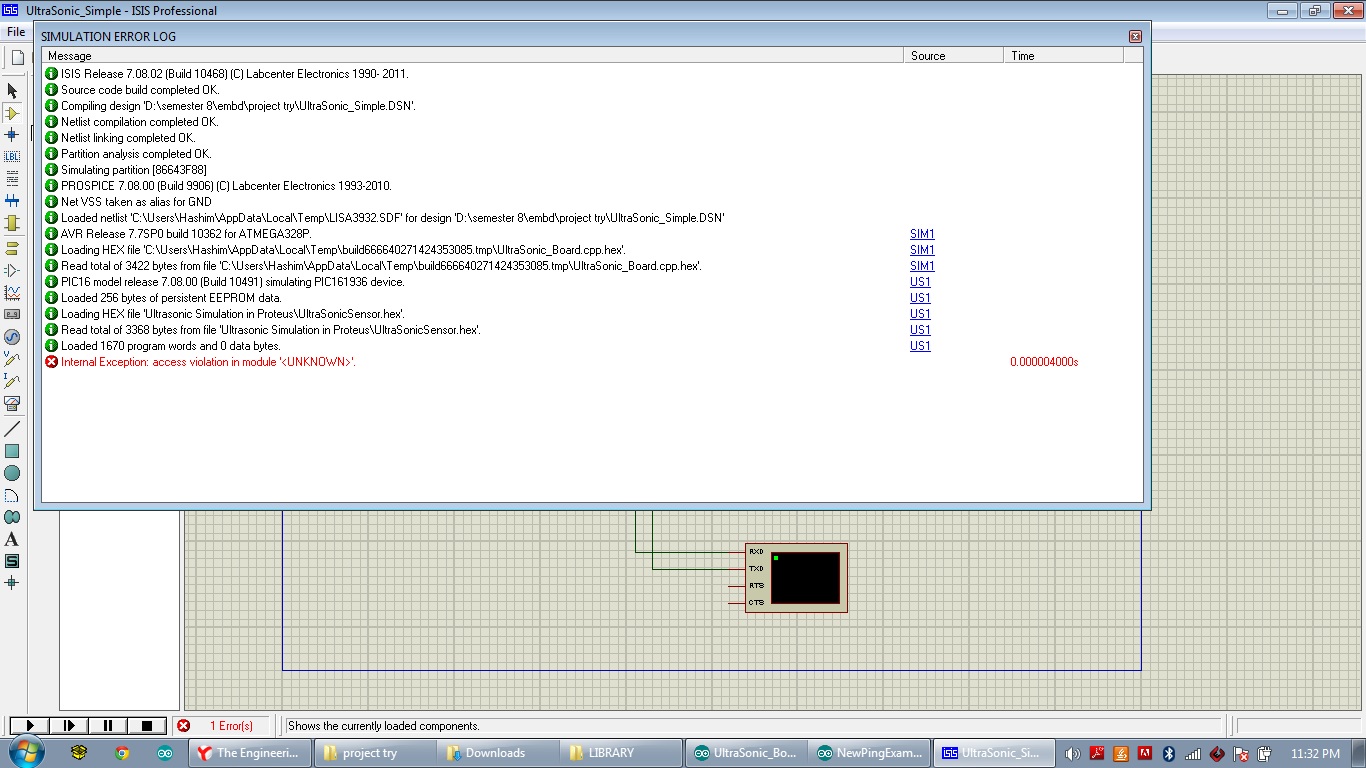The height and width of the screenshot is (768, 1366).
Task: Step the simulation forward
Action: (x=67, y=725)
